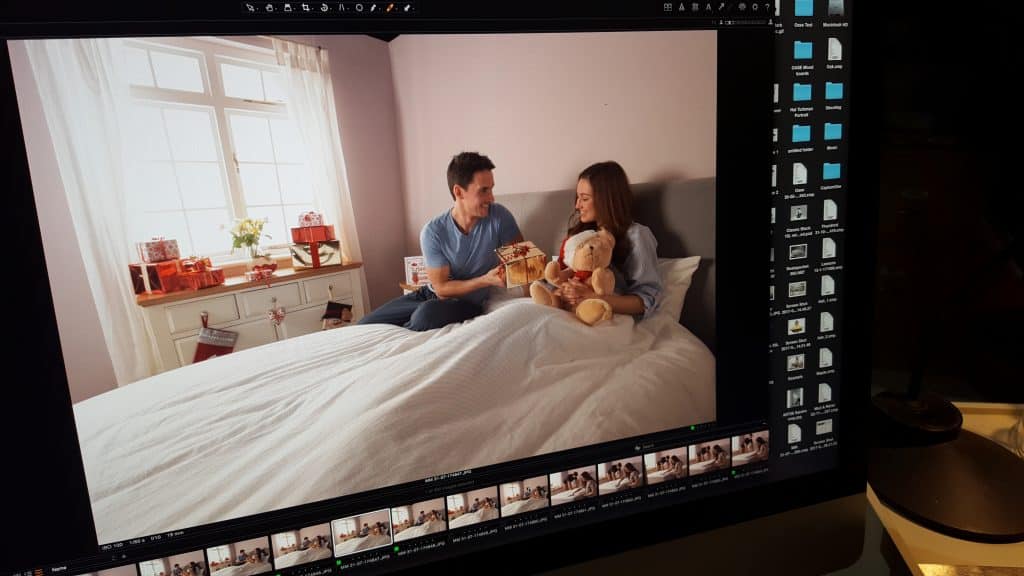Viewport: 1024px width, 576px height.
Task: Open the crop tool's dropdown options
Action: (x=312, y=9)
